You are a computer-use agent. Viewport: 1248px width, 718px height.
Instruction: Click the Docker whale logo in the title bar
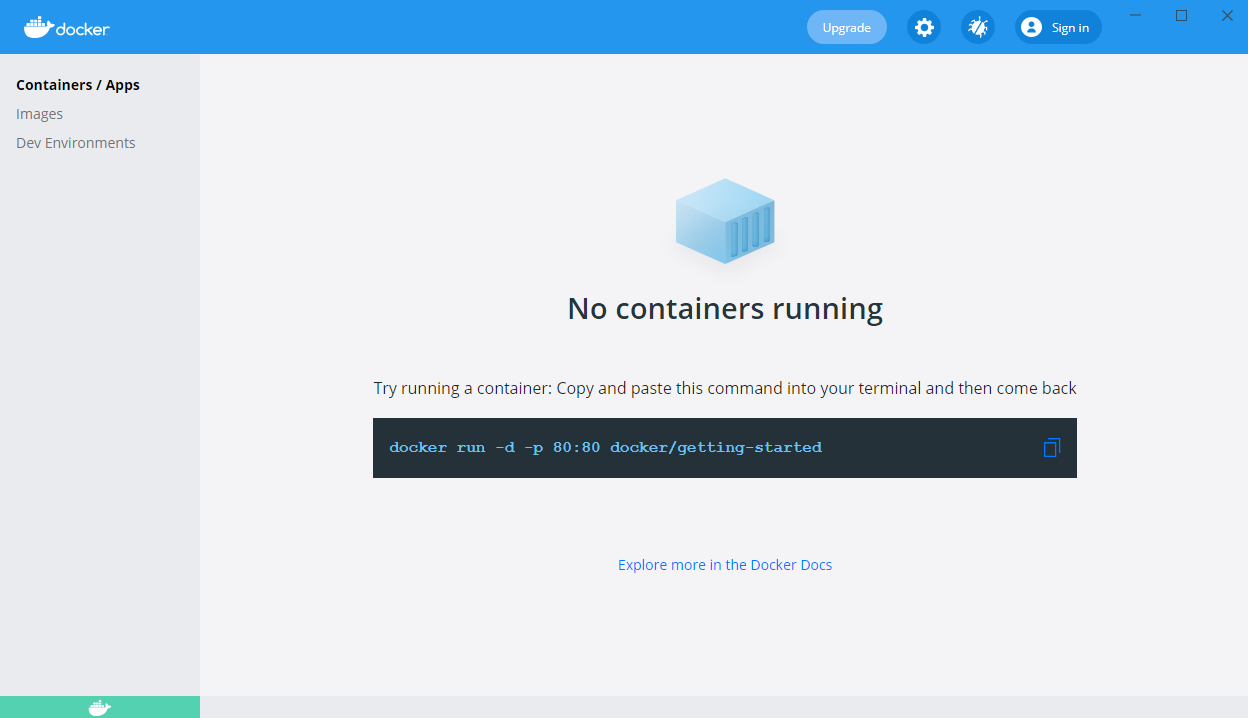point(66,27)
